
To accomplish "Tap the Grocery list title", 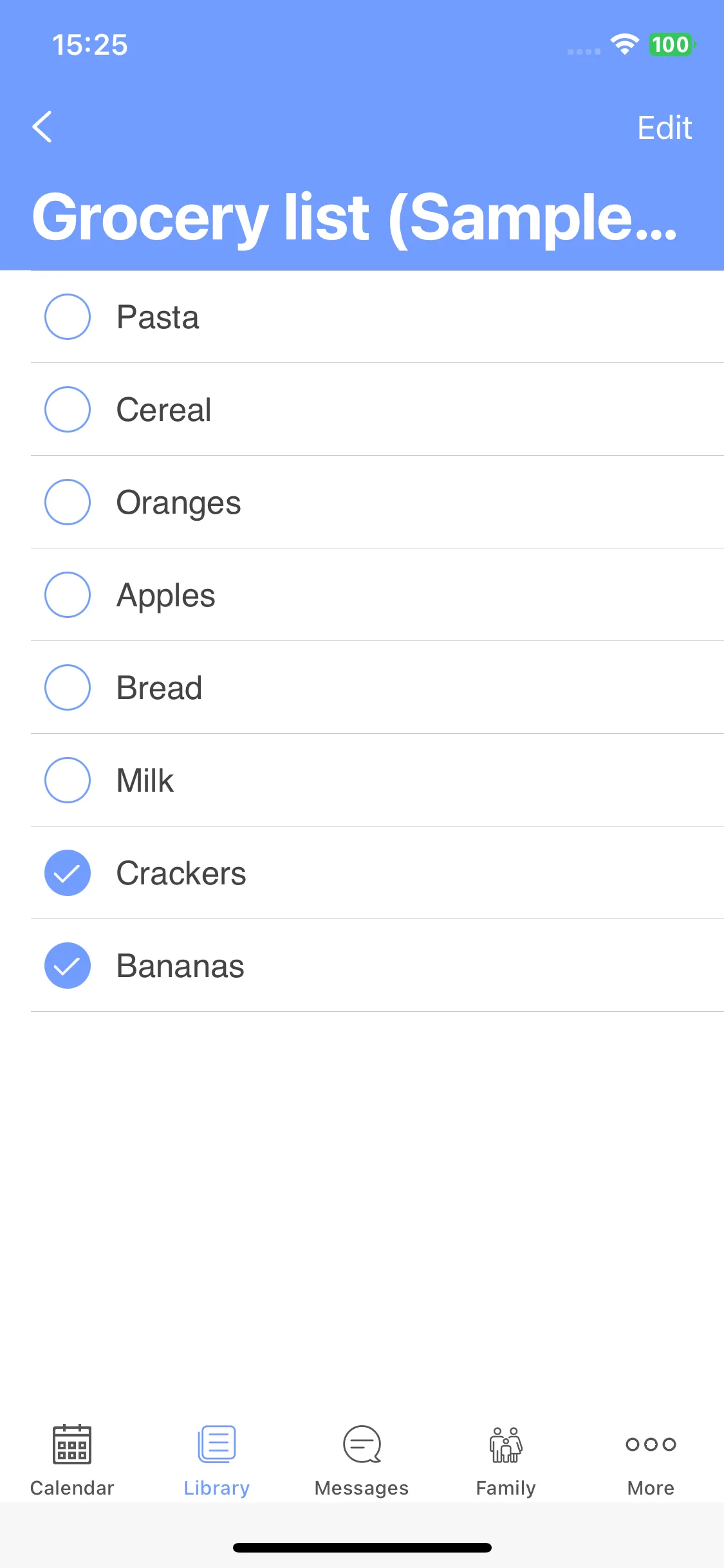I will coord(355,218).
